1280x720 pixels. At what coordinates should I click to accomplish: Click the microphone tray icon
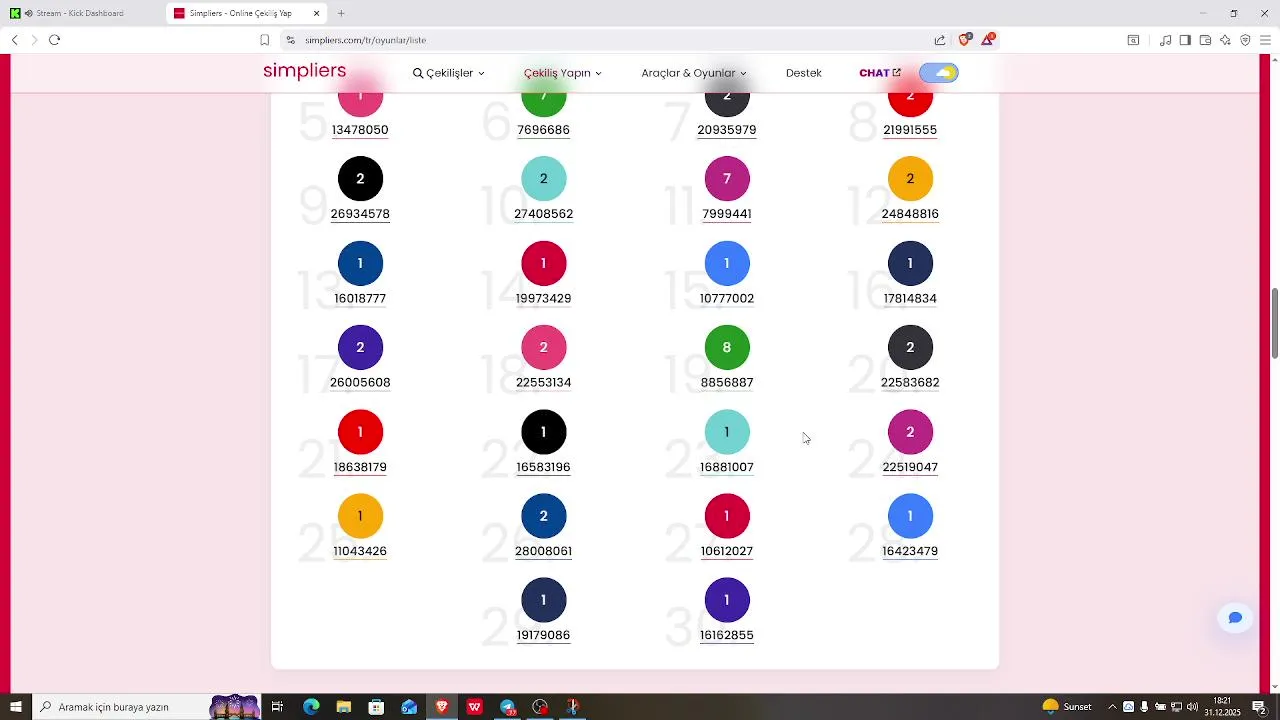pos(1144,707)
